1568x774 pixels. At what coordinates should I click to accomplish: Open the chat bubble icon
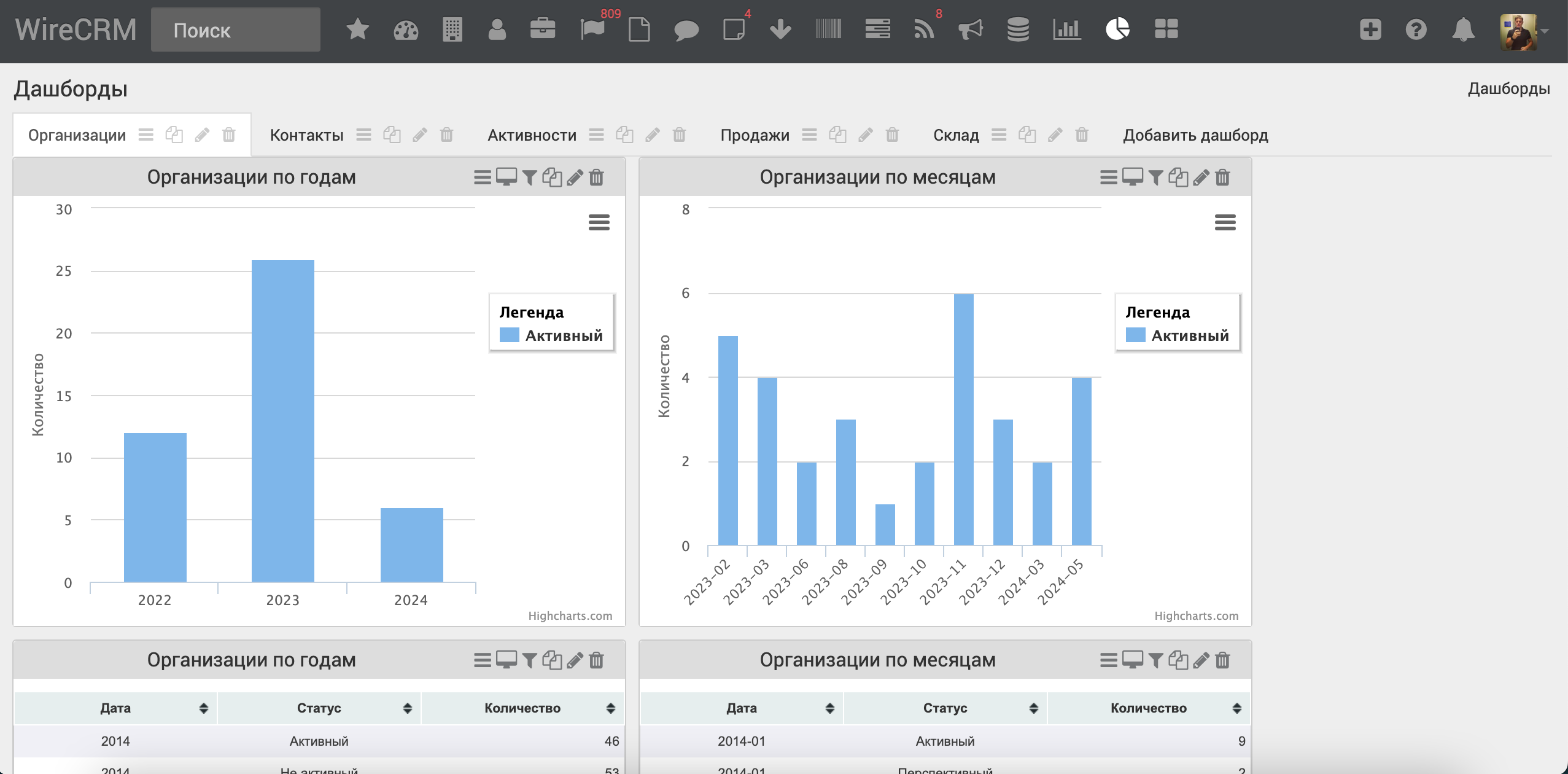[686, 30]
